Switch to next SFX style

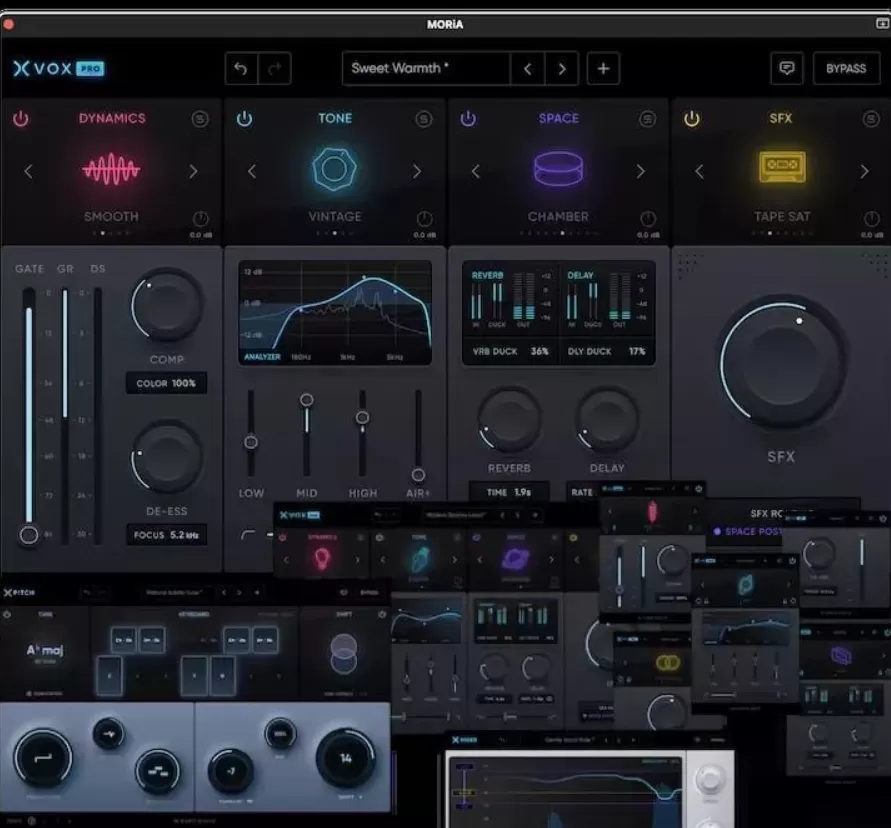pyautogui.click(x=864, y=171)
